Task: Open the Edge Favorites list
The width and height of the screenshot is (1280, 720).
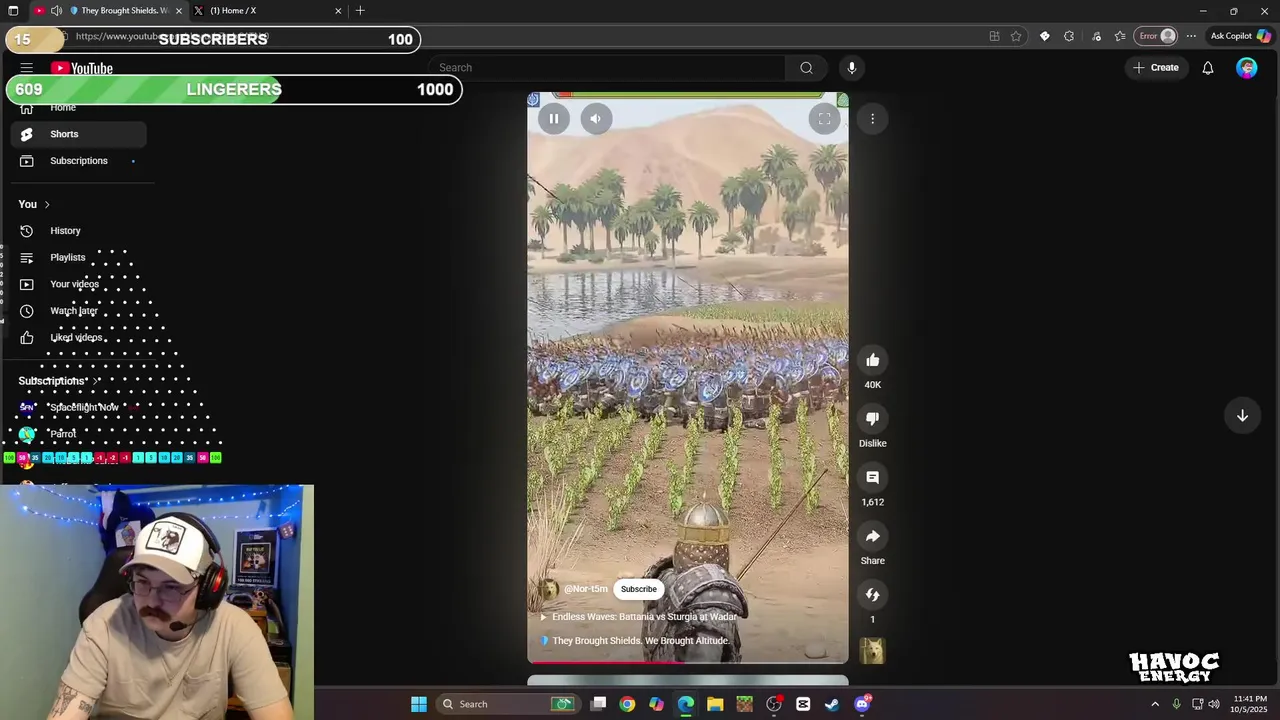Action: (1120, 36)
